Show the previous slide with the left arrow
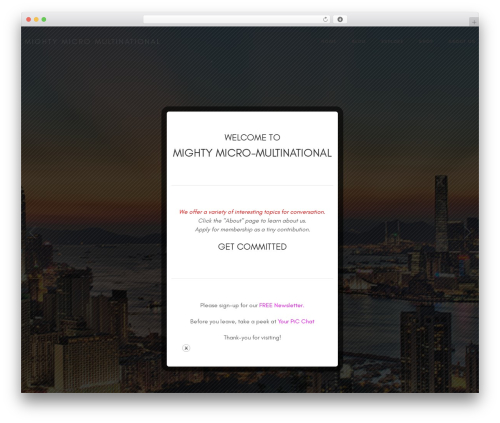Image resolution: width=500 pixels, height=423 pixels. pyautogui.click(x=32, y=232)
